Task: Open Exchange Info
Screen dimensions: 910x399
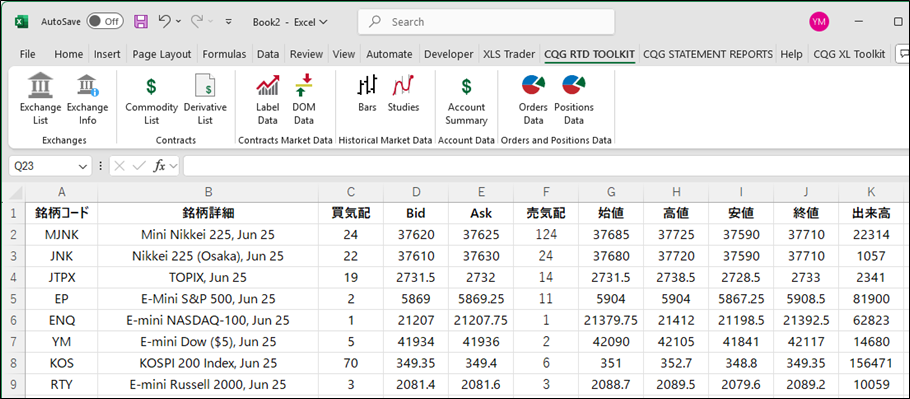Action: coord(87,99)
